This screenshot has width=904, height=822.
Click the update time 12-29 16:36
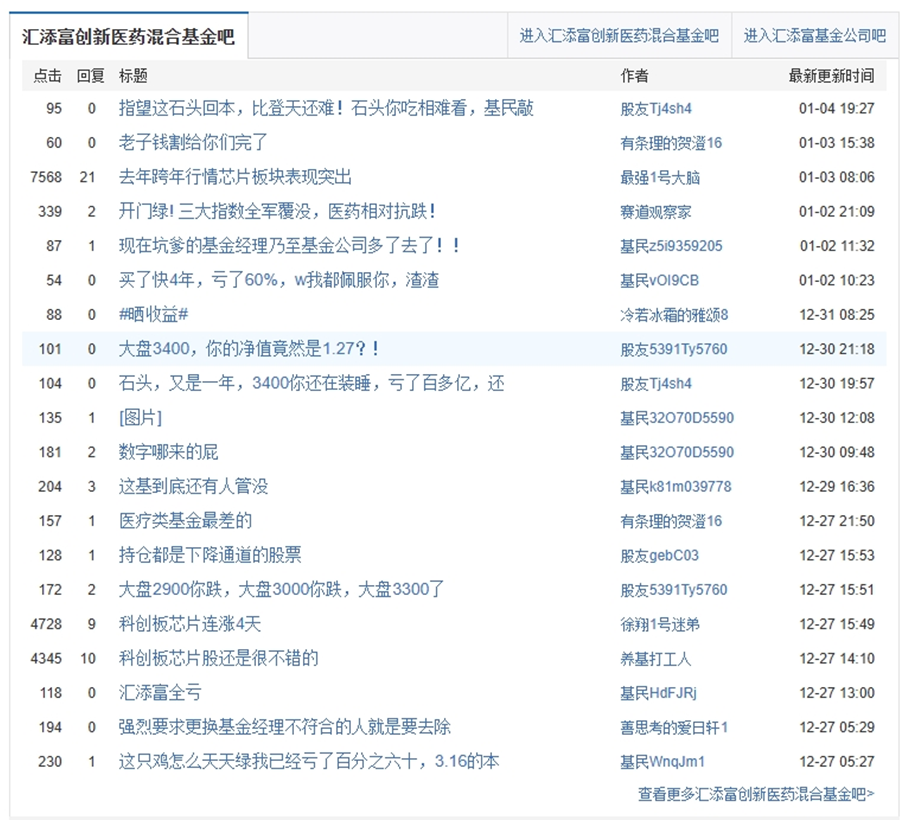tap(837, 487)
